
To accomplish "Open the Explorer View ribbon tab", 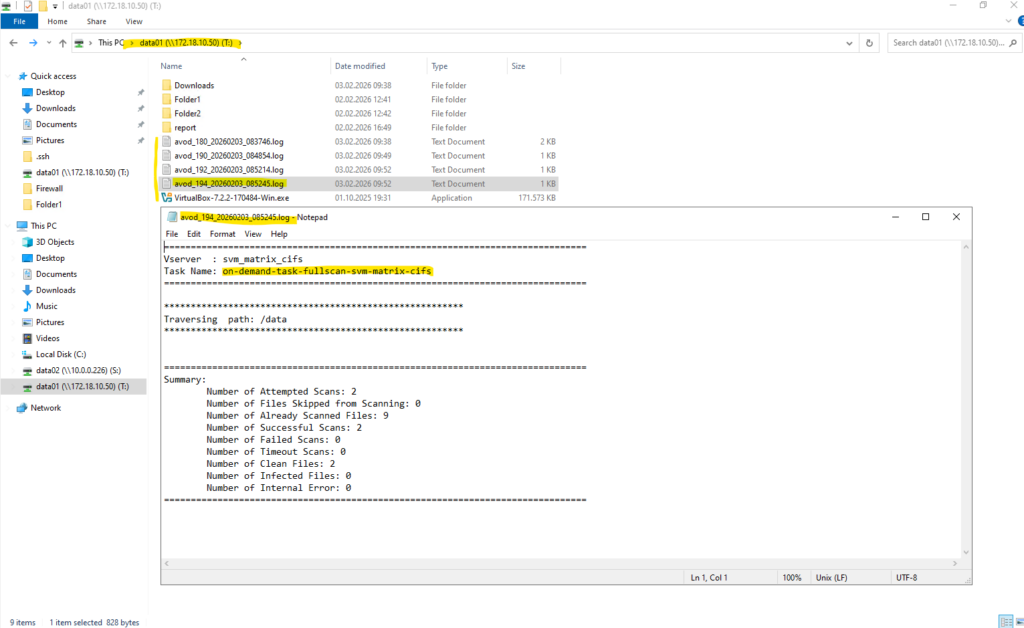I will pyautogui.click(x=134, y=22).
